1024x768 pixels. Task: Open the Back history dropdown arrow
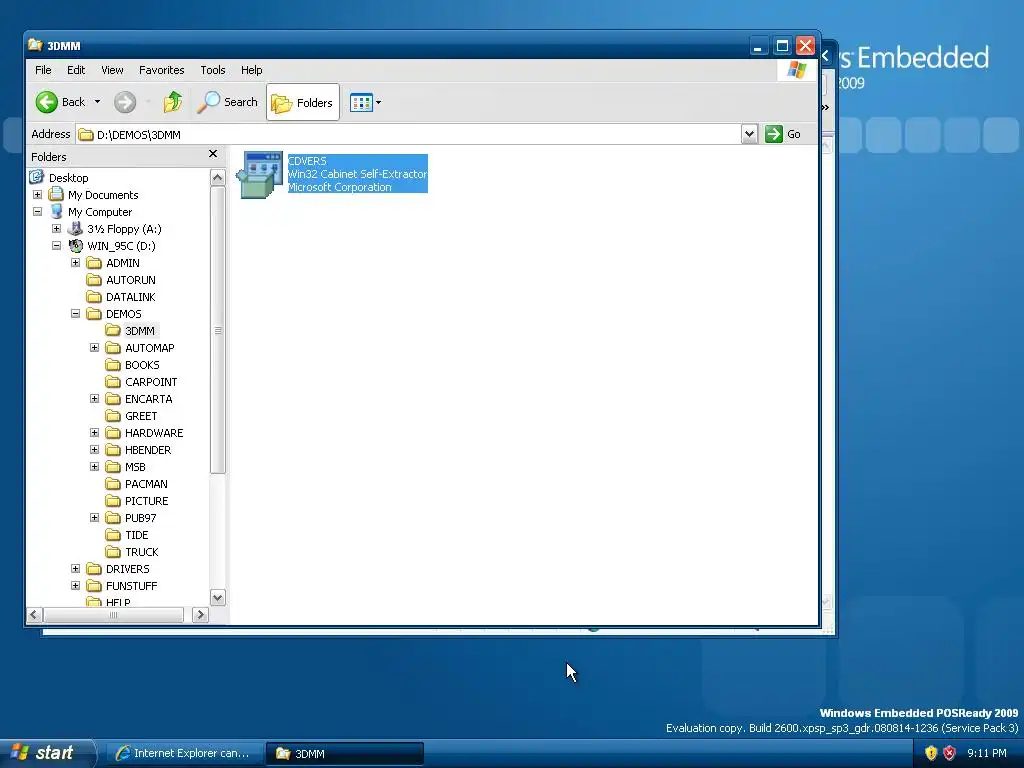click(97, 102)
